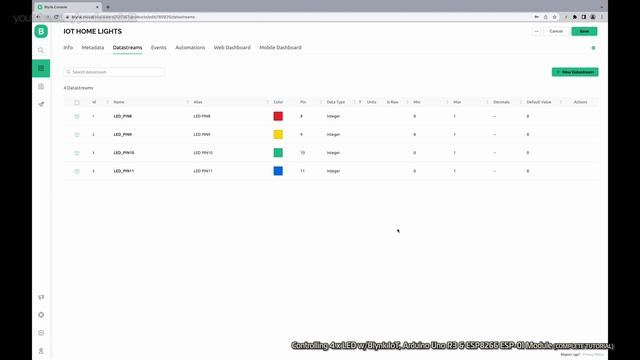Click the 'LED PIN11' alias cell

(x=203, y=171)
